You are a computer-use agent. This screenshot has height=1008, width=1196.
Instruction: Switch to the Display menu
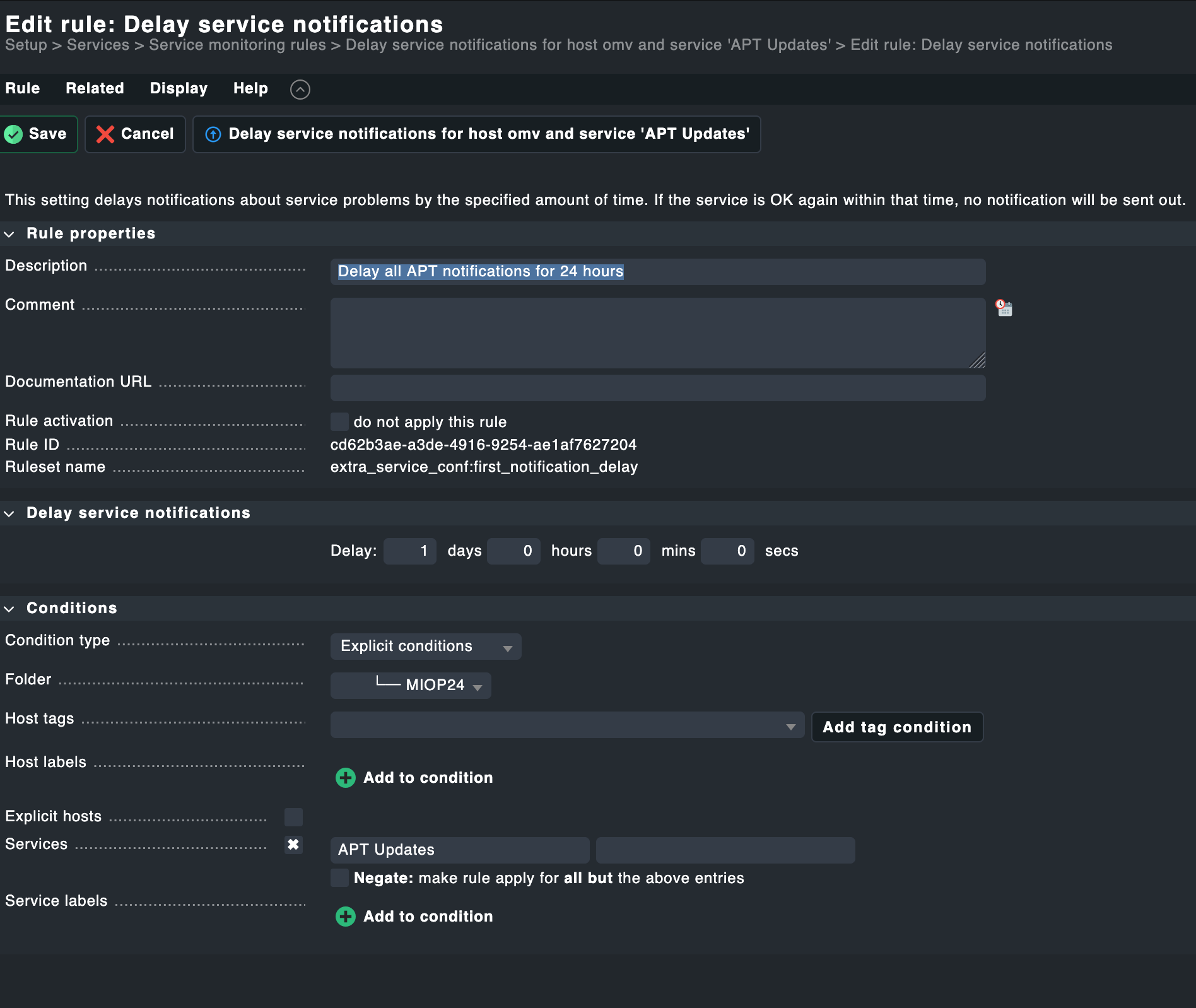tap(179, 88)
